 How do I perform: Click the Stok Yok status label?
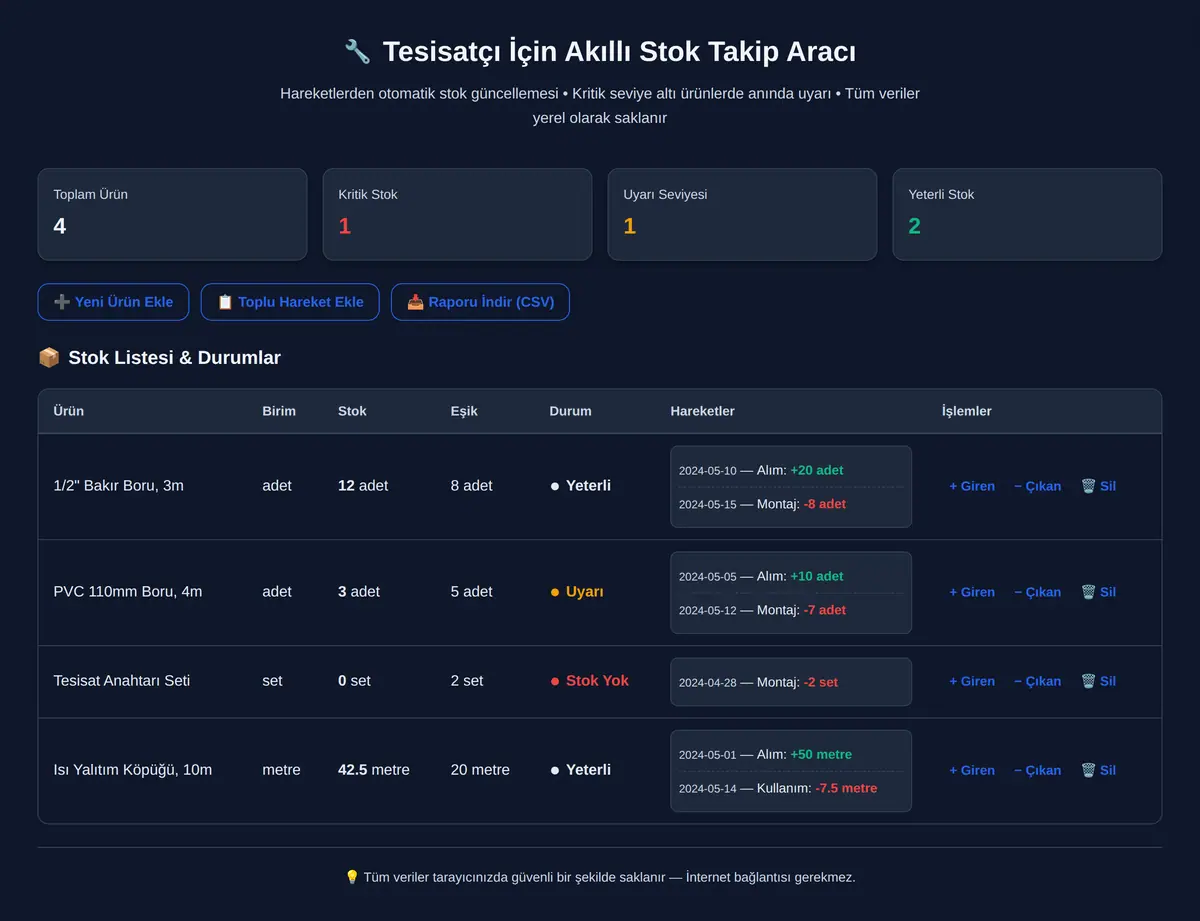(x=589, y=681)
